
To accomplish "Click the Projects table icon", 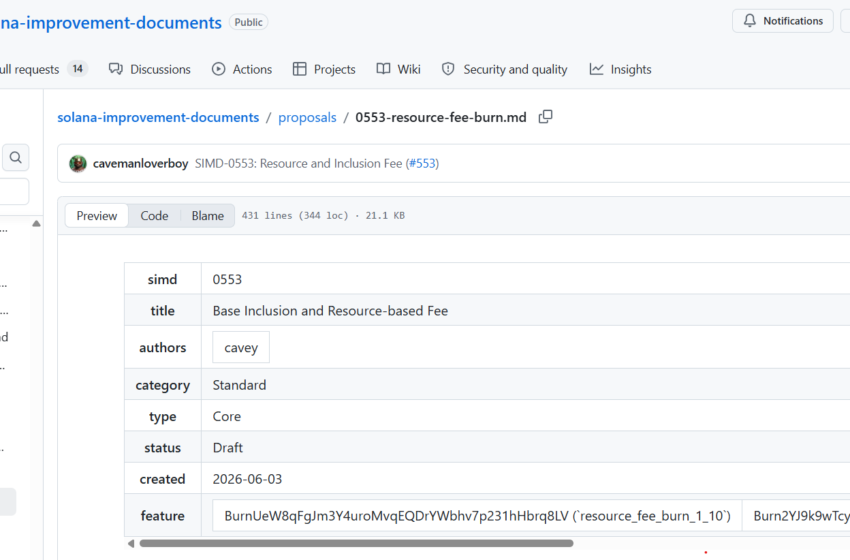I will tap(299, 69).
